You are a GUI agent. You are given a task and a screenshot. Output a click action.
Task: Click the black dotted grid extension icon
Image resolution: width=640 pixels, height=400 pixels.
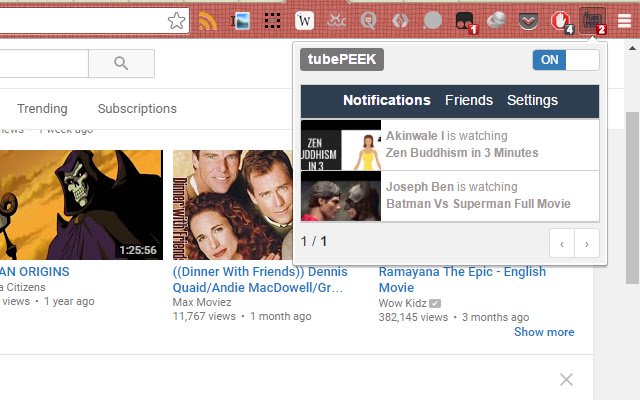click(x=272, y=20)
